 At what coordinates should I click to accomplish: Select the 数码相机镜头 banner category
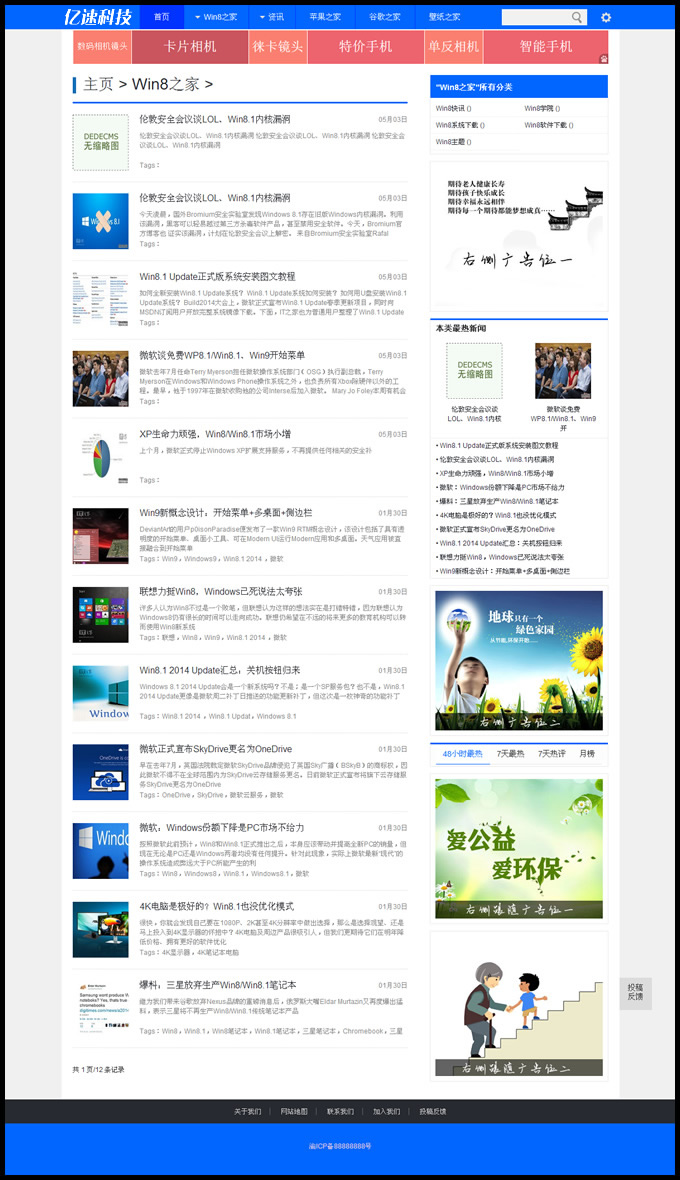click(x=102, y=47)
